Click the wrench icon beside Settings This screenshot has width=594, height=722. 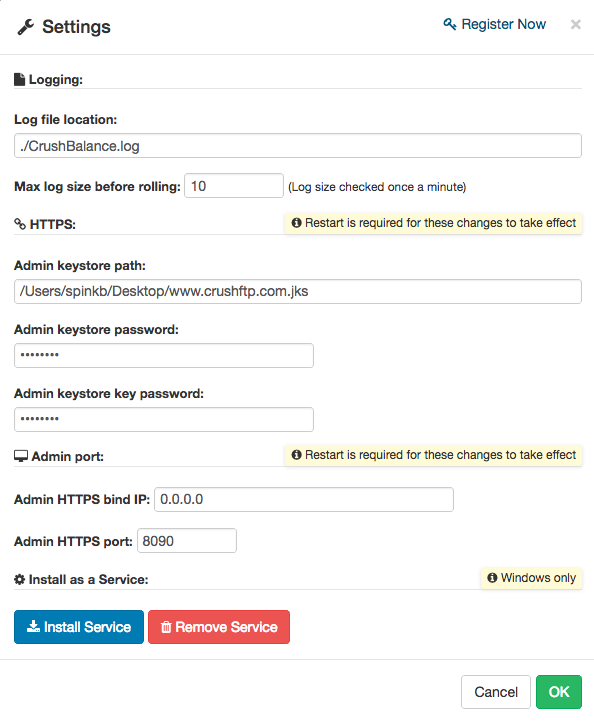pyautogui.click(x=26, y=27)
